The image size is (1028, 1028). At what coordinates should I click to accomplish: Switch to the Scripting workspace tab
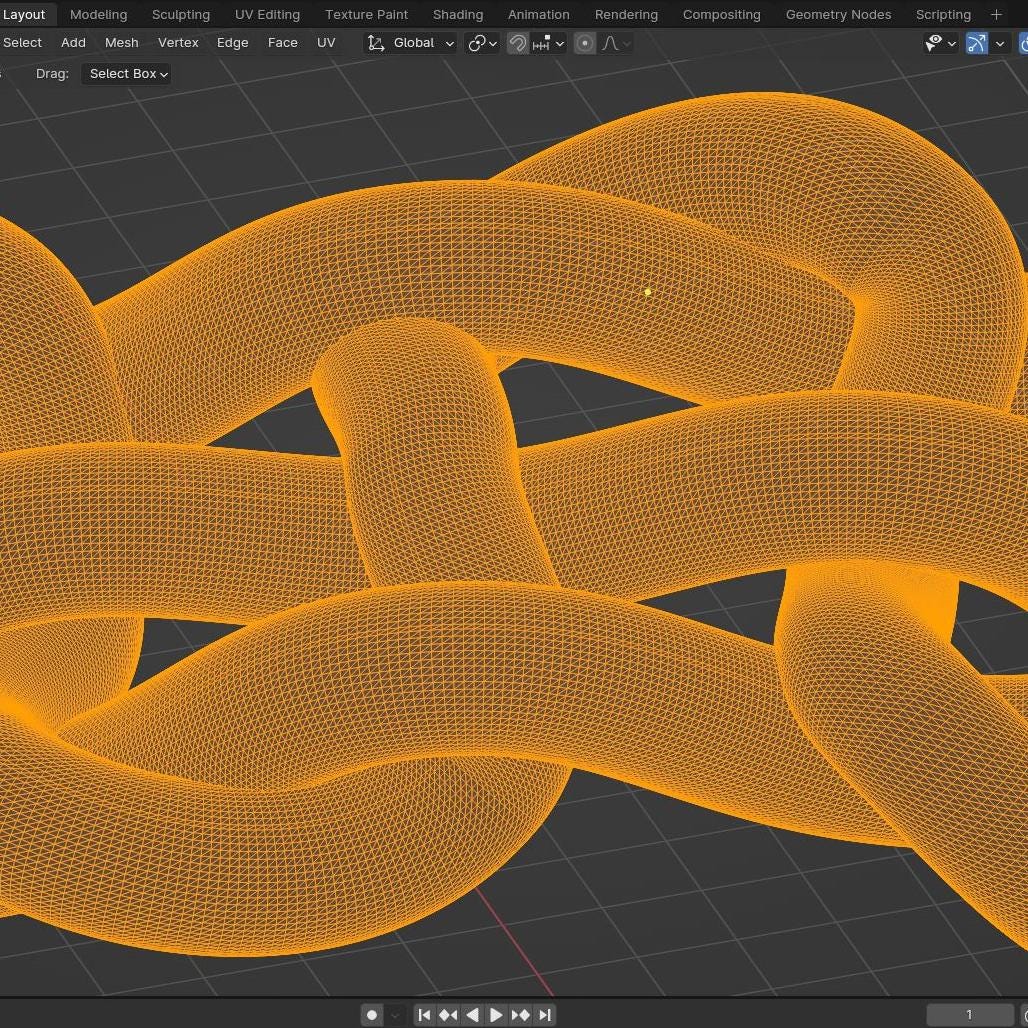943,14
